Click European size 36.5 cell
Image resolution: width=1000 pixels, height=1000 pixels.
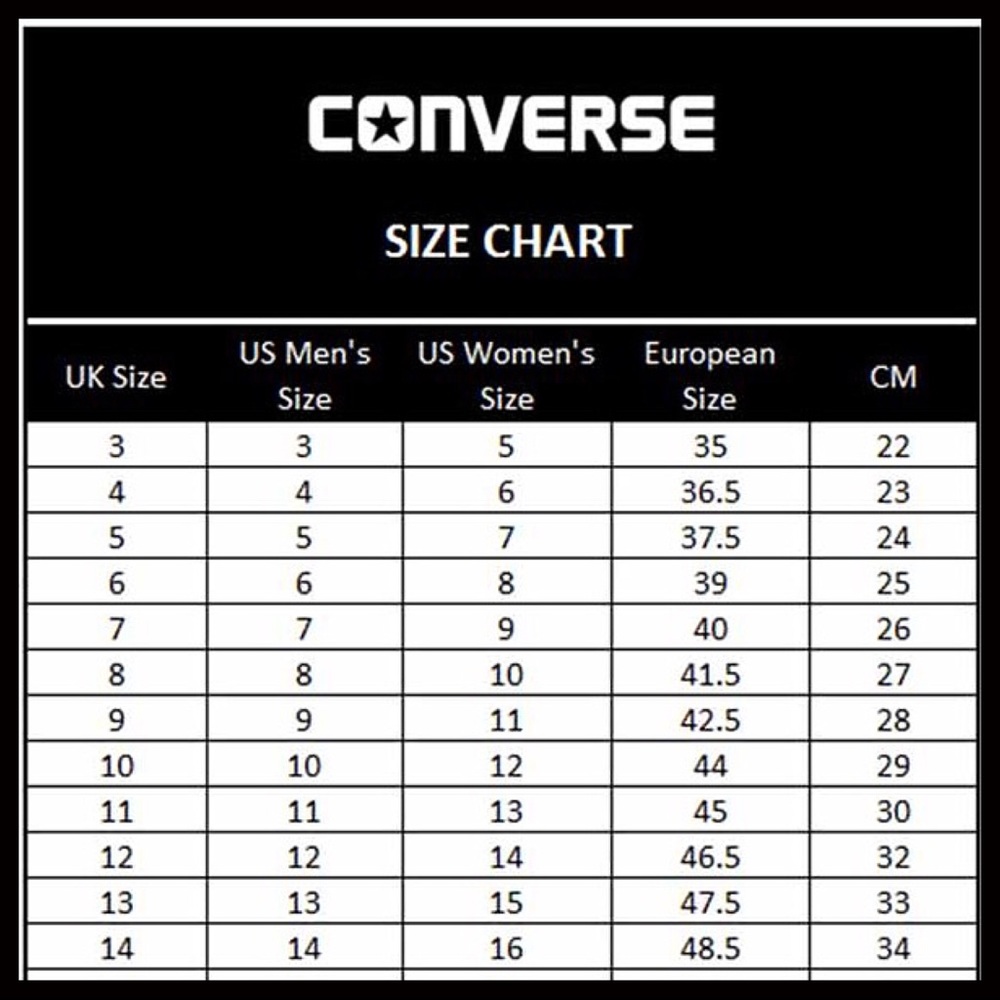point(710,492)
